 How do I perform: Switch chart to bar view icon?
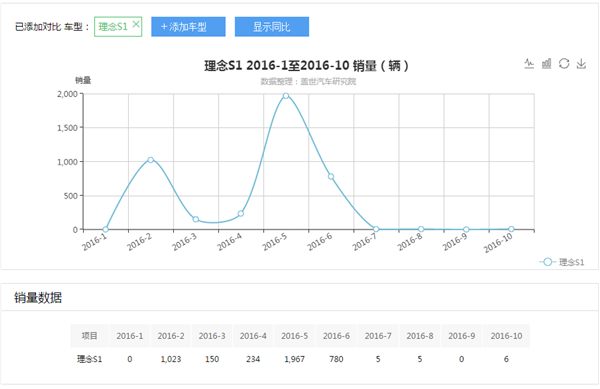(x=546, y=63)
